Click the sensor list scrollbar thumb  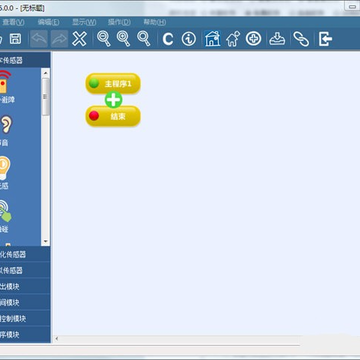coord(46,97)
